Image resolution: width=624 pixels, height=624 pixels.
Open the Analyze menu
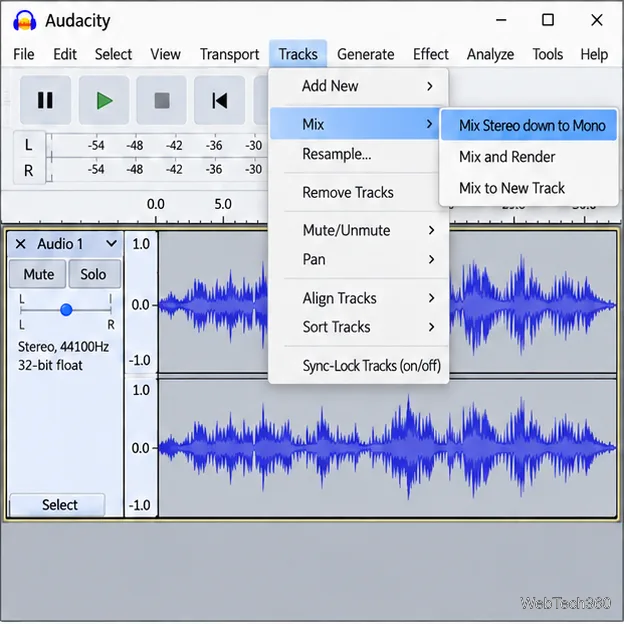(x=490, y=54)
